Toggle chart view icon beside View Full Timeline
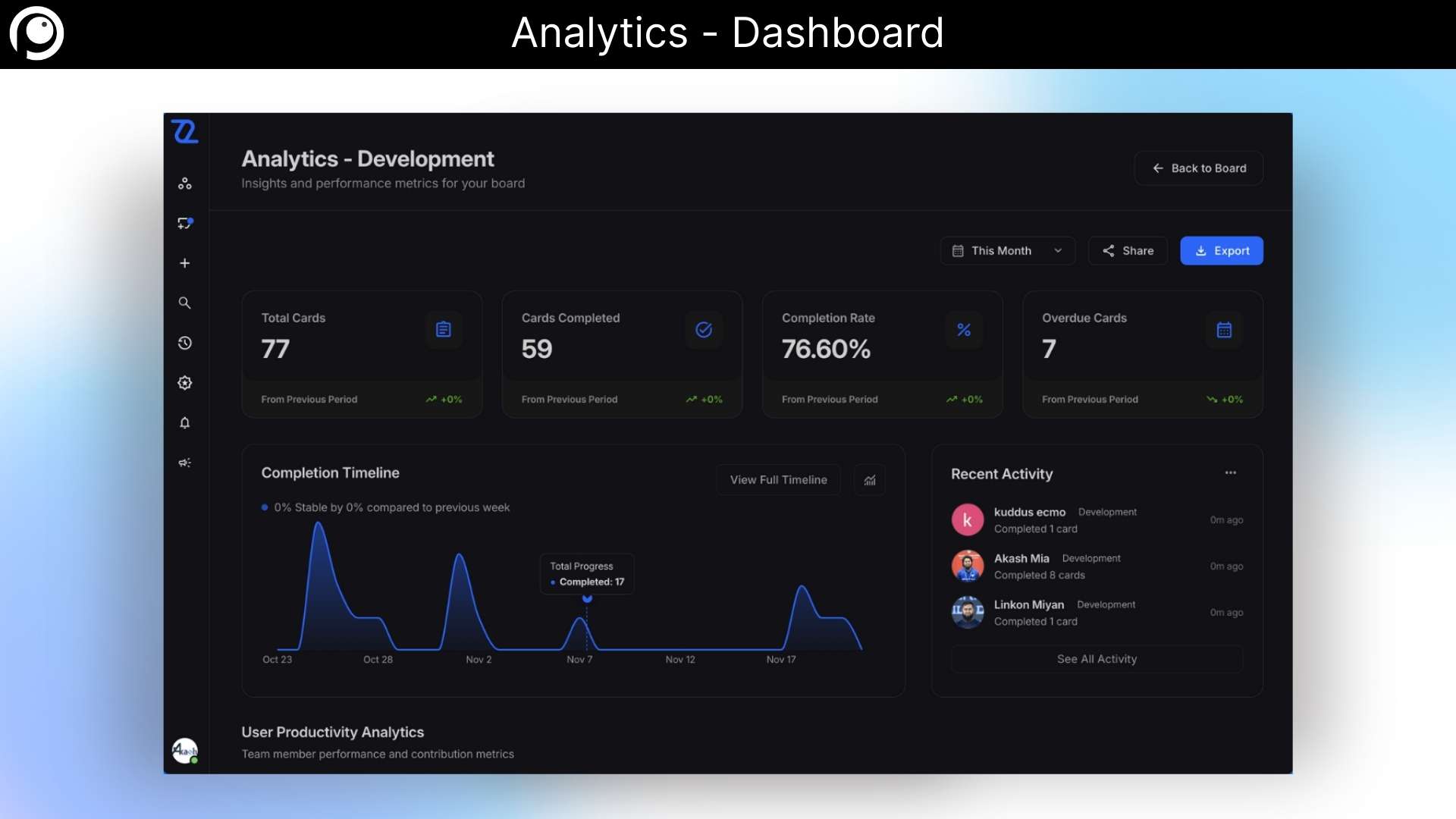Screen dimensions: 1456x819 click(x=870, y=480)
